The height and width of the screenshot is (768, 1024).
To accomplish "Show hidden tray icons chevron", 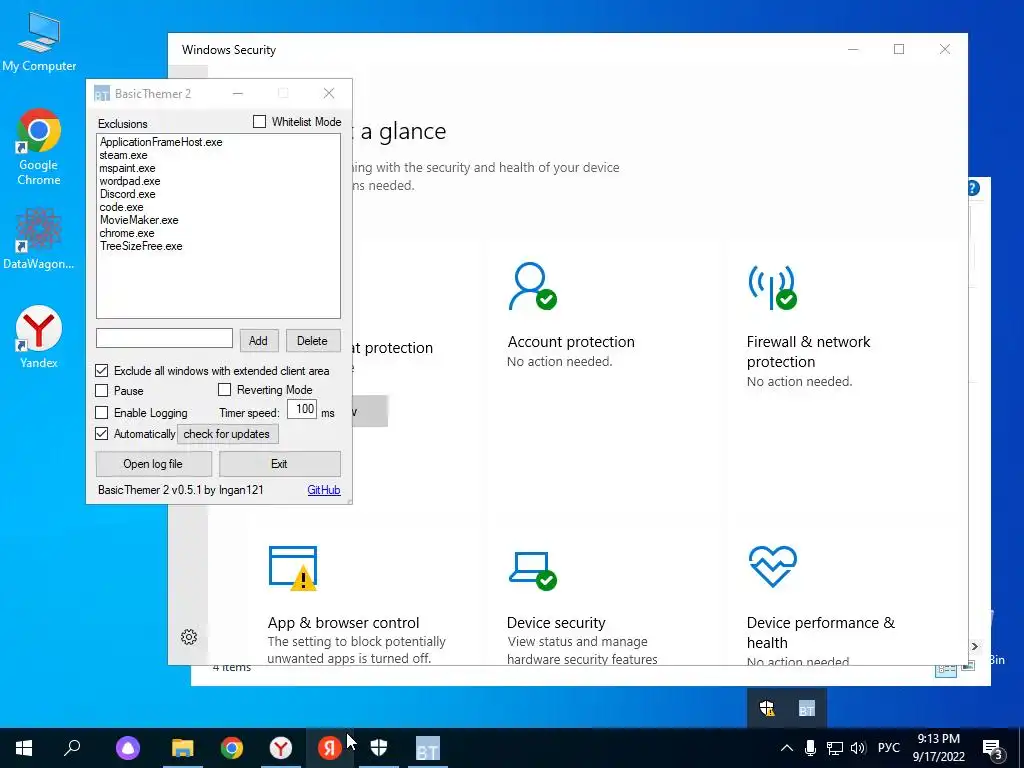I will [x=787, y=748].
